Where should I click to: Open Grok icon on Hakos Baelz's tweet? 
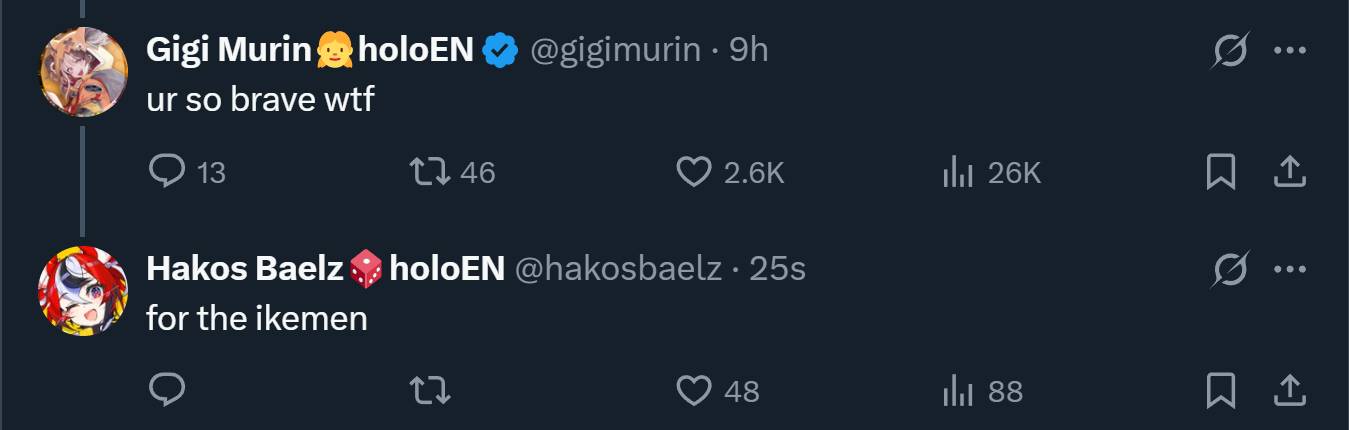[x=1229, y=268]
